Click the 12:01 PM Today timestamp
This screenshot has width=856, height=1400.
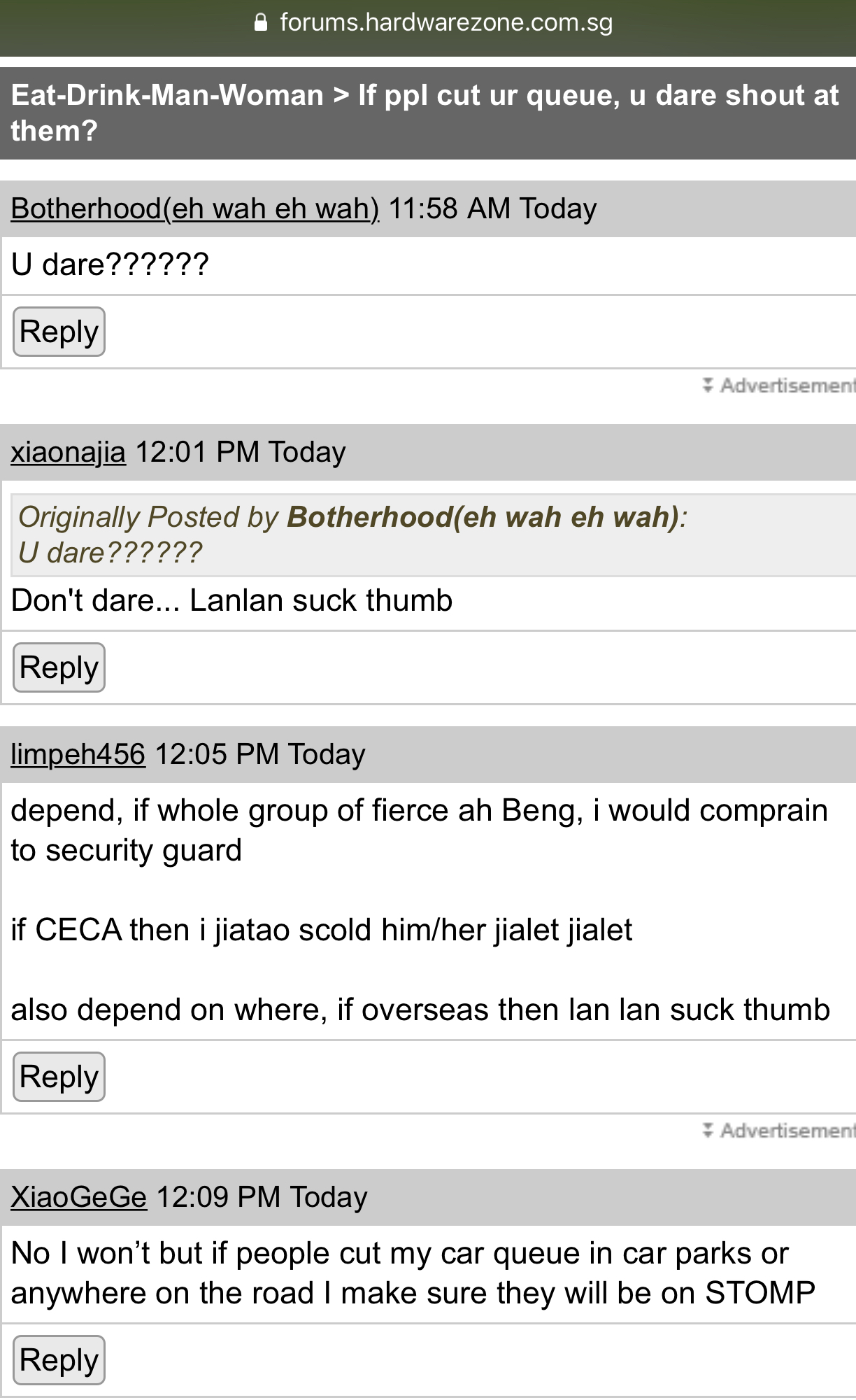pos(241,452)
